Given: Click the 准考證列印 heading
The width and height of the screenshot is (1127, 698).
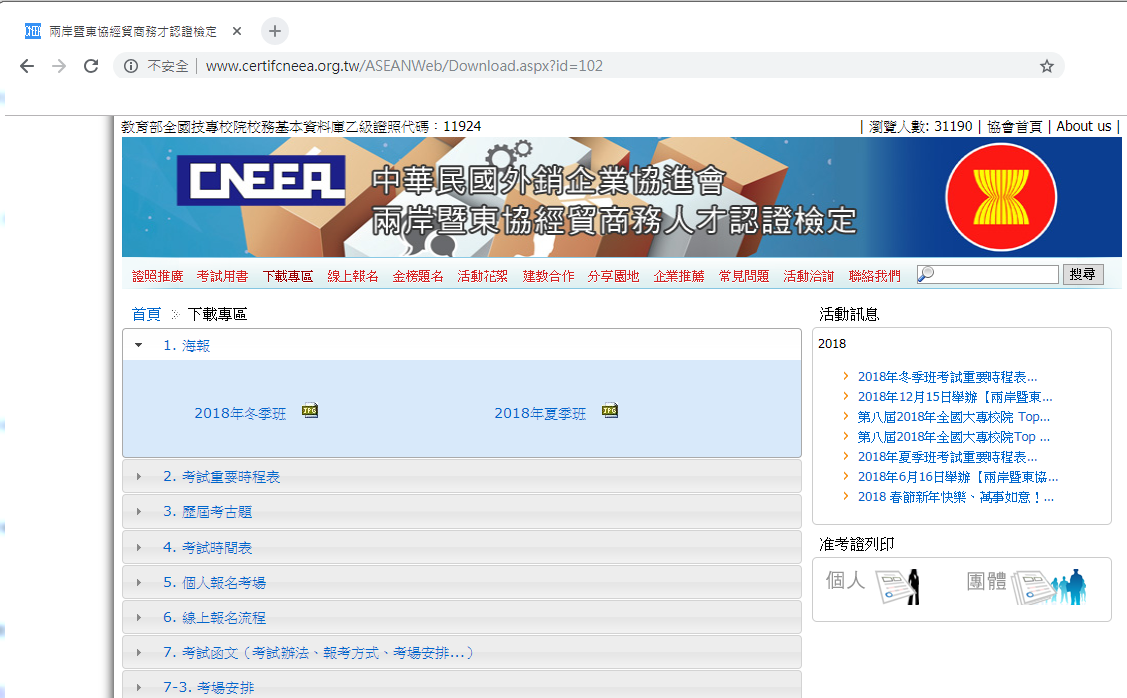Looking at the screenshot, I should click(857, 544).
